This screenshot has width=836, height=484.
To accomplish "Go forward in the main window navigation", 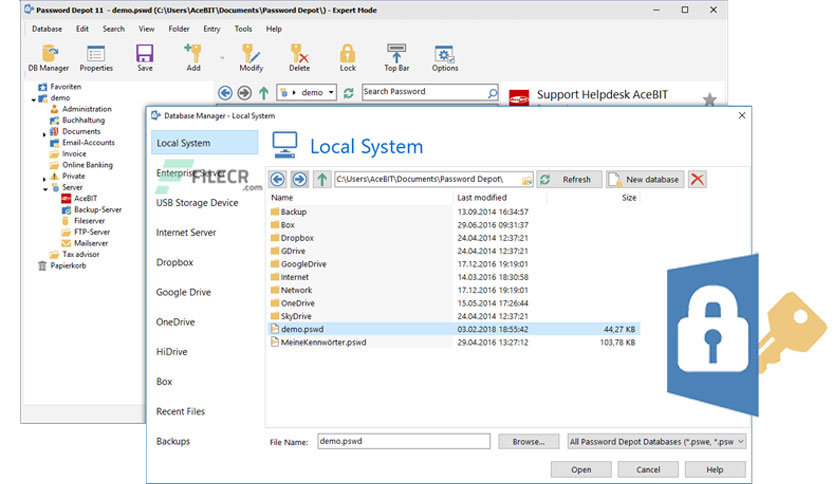I will pos(244,93).
